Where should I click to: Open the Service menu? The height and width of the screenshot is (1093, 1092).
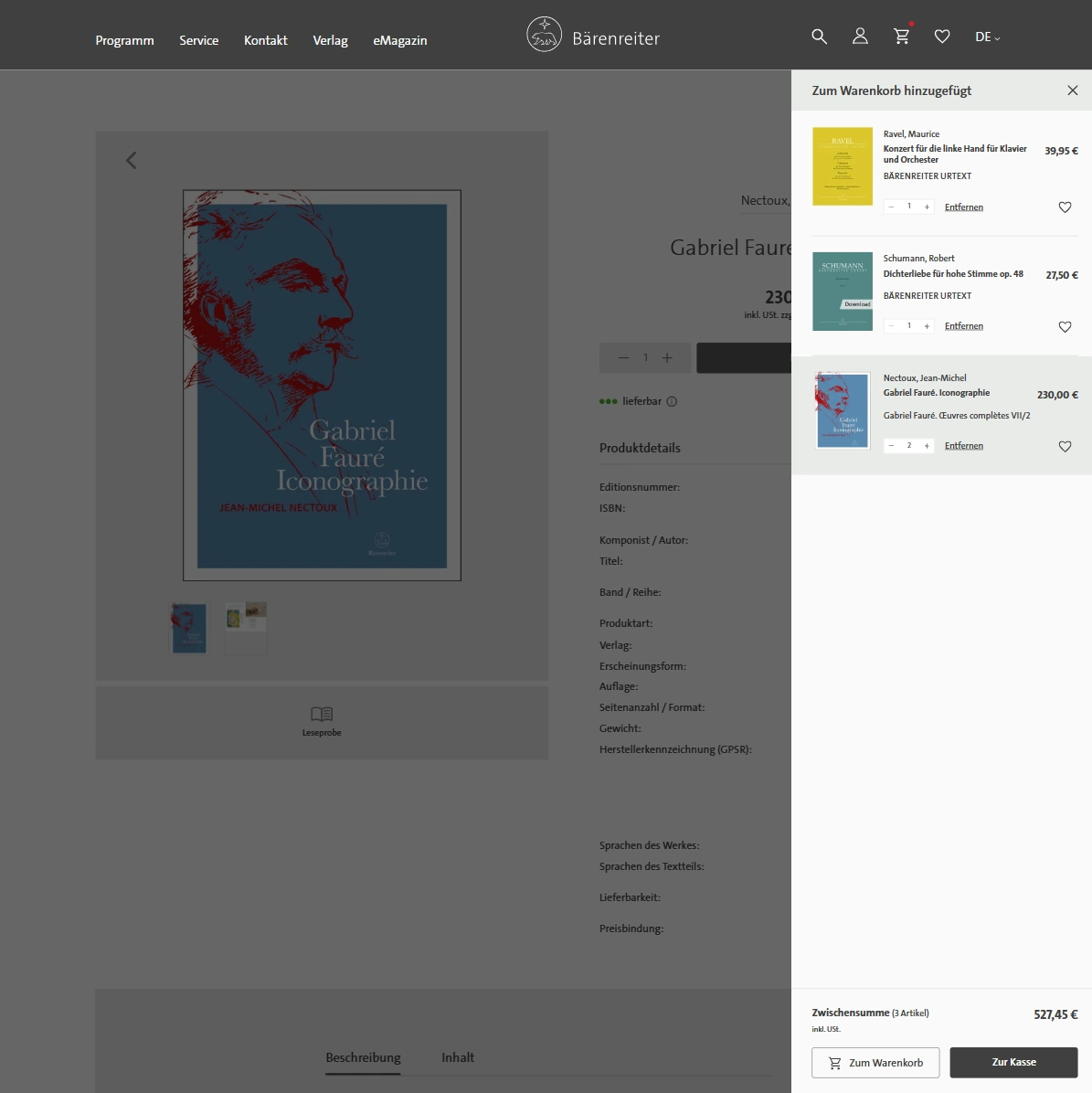198,40
